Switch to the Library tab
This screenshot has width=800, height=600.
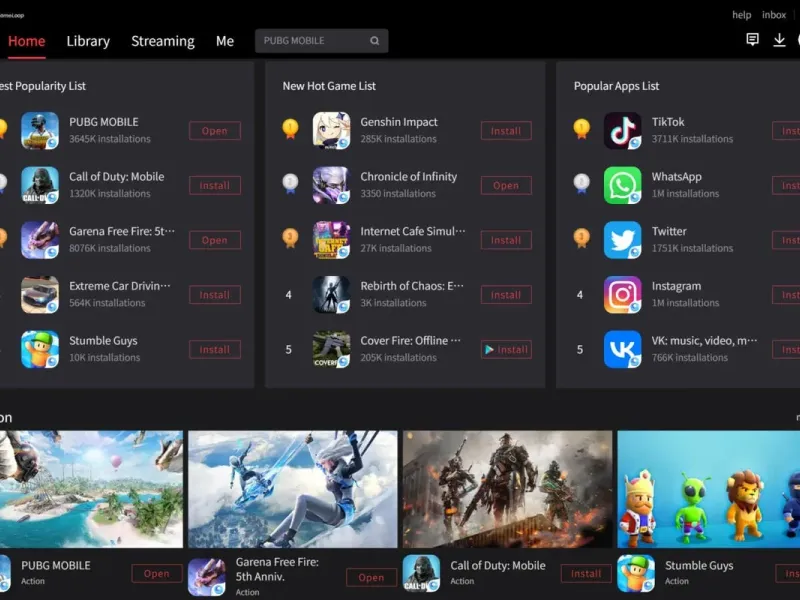88,41
